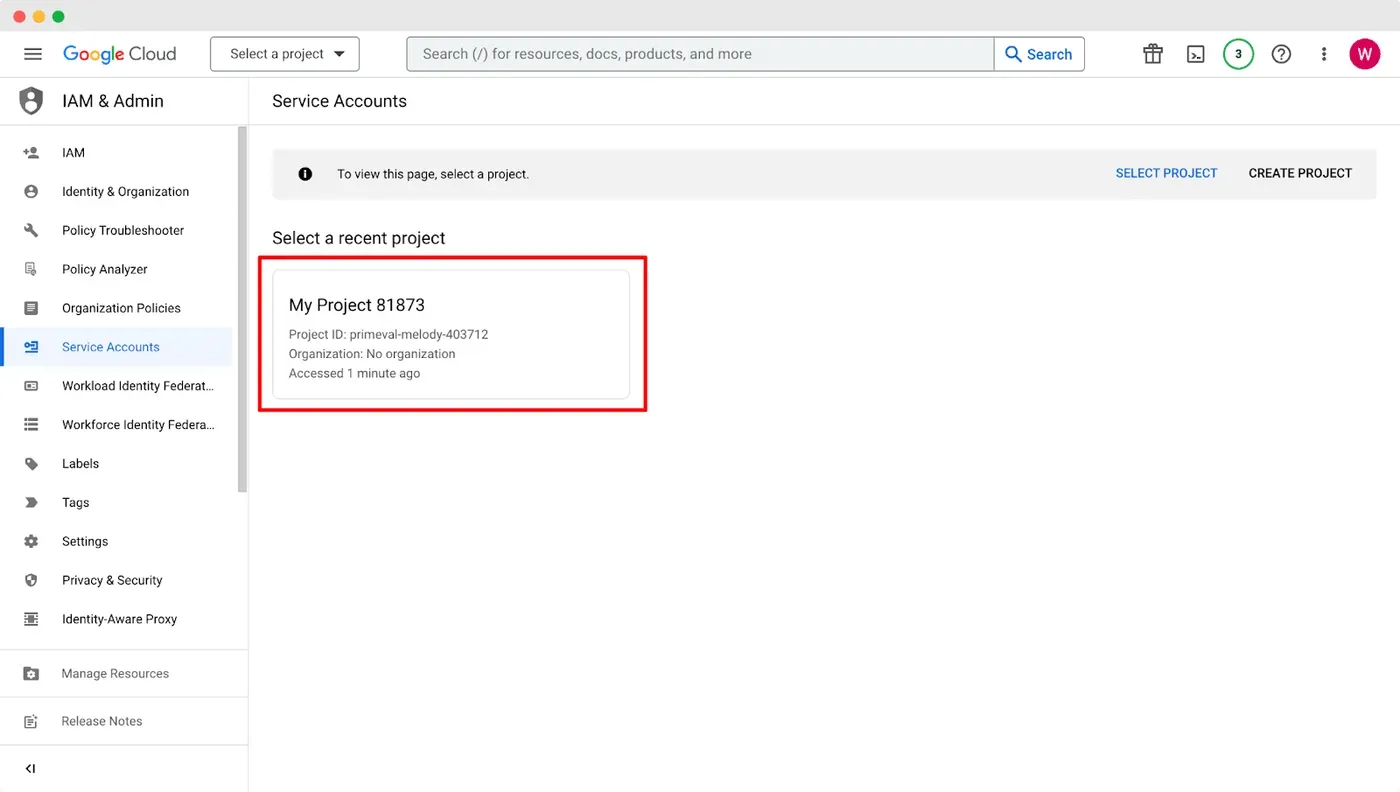Open the hamburger navigation menu
This screenshot has width=1400, height=792.
click(x=33, y=54)
